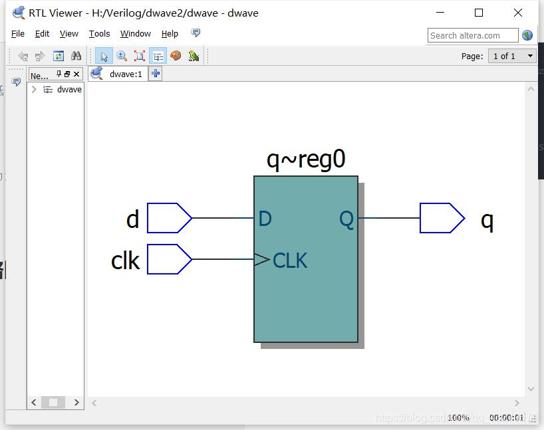Click the green bird's eye view icon
The image size is (544, 430).
pyautogui.click(x=194, y=56)
